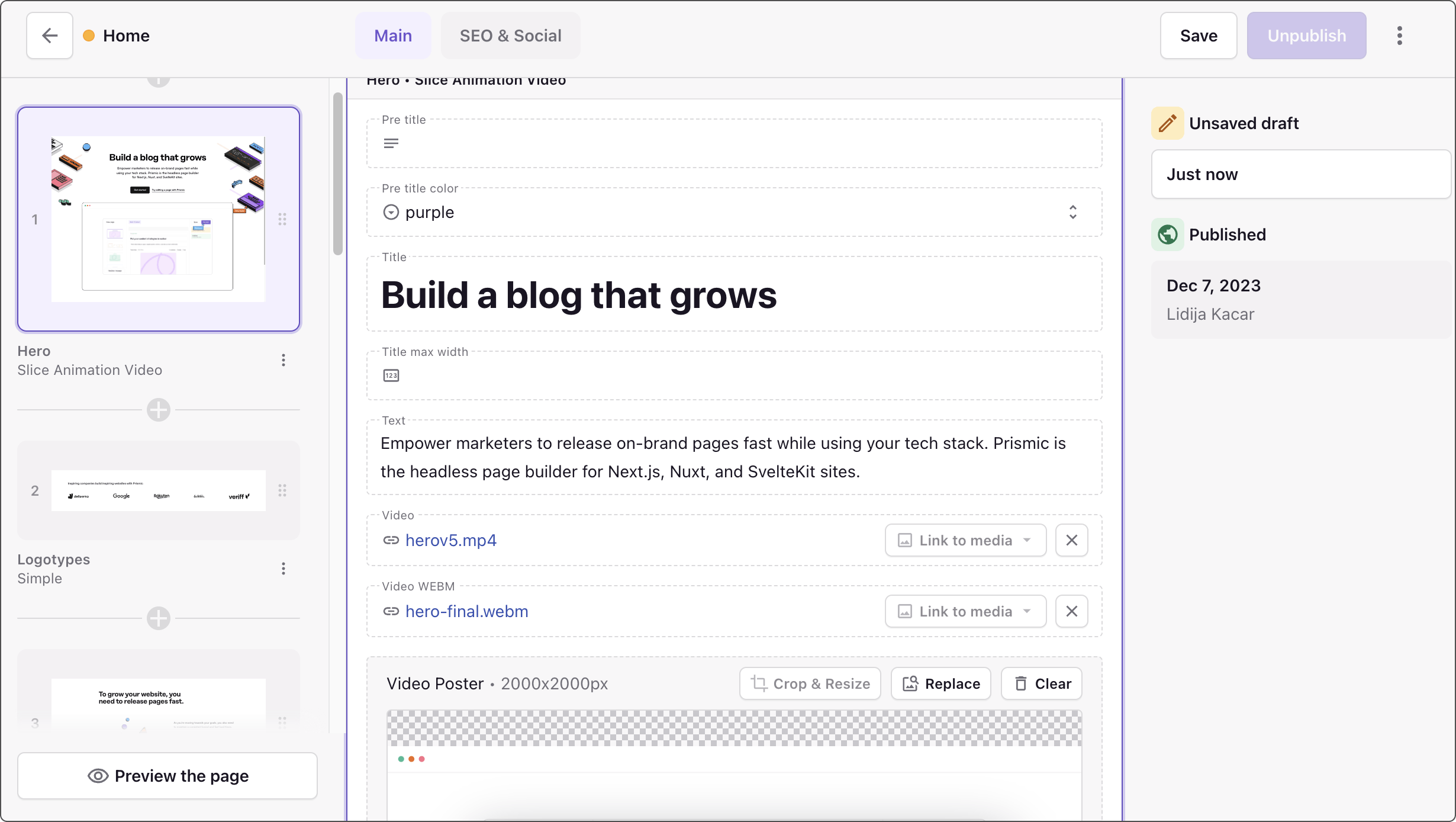Viewport: 1456px width, 822px height.
Task: Click the back arrow button
Action: coord(50,36)
